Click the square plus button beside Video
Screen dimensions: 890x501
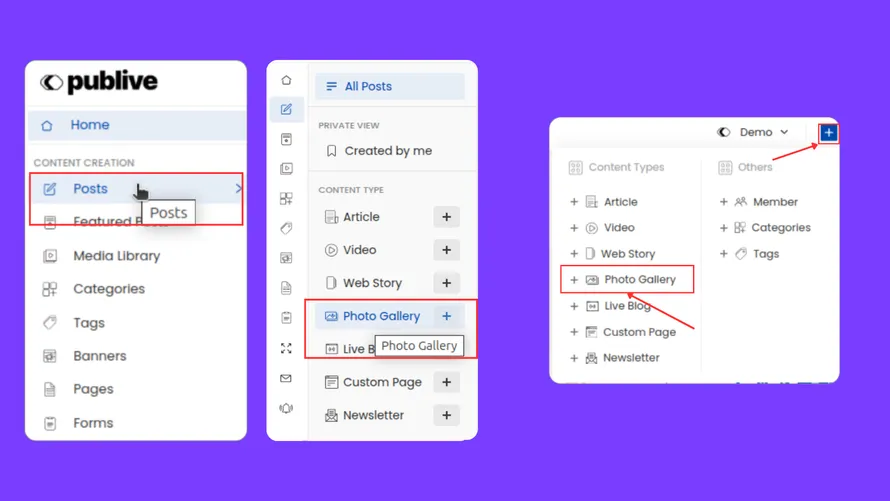446,250
